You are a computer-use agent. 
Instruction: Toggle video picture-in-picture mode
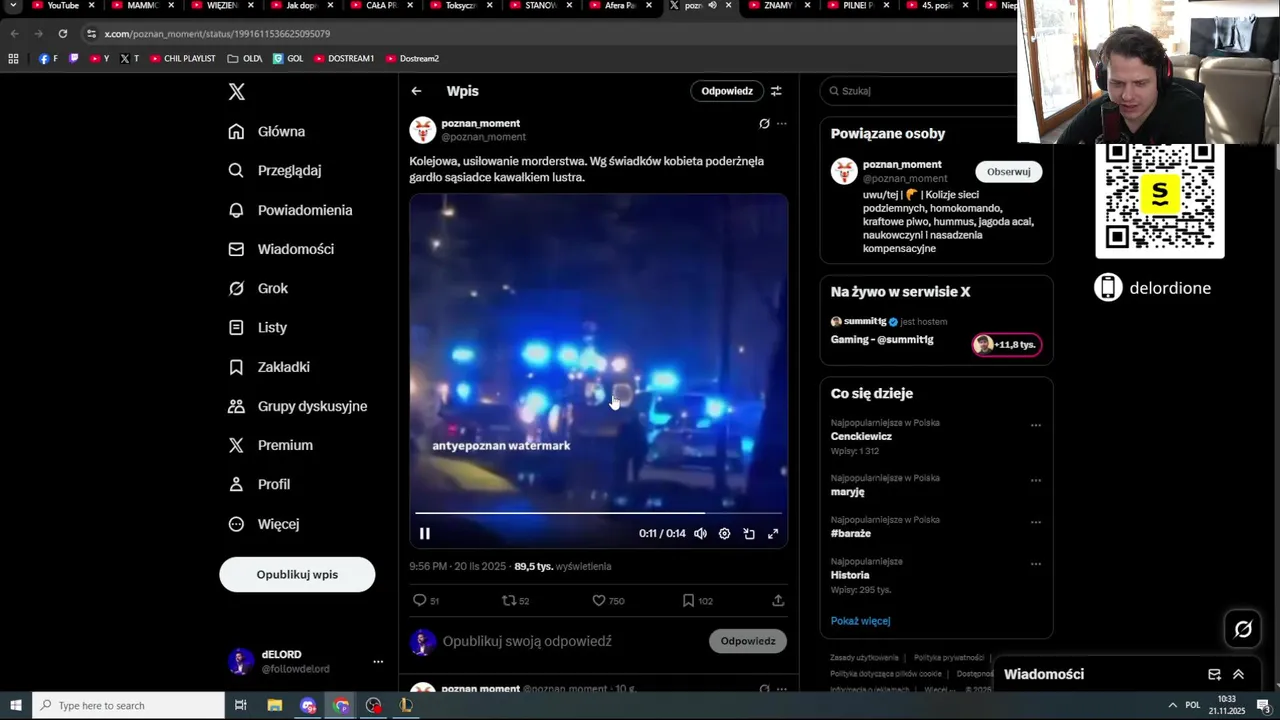point(749,534)
